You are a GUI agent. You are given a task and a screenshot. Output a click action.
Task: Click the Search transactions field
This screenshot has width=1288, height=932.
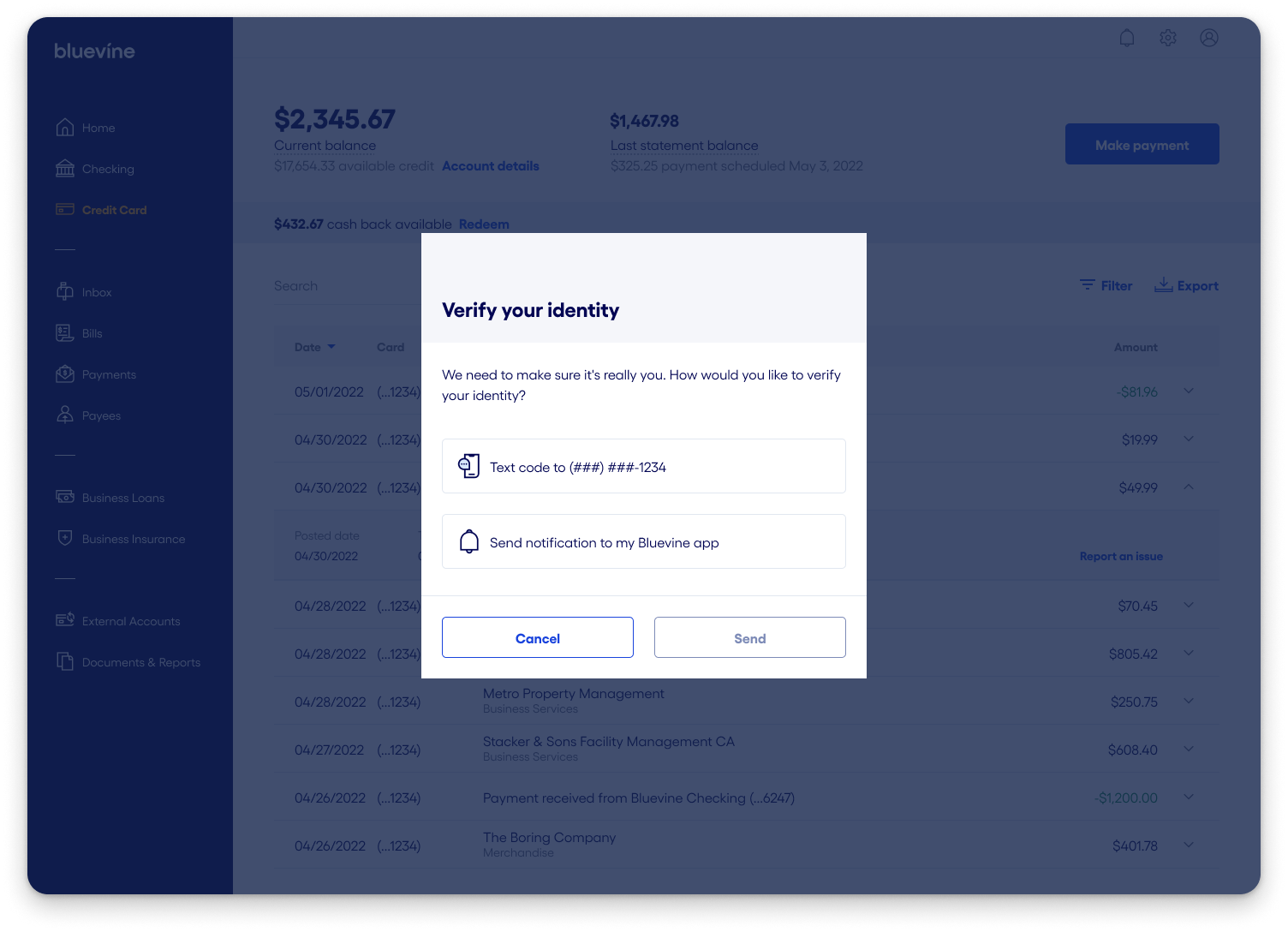348,286
